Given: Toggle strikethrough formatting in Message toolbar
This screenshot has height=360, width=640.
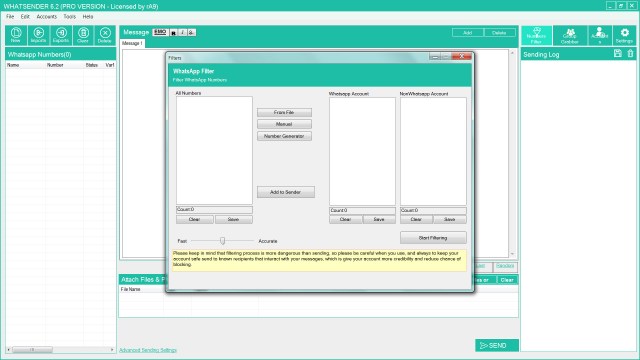Looking at the screenshot, I should point(191,33).
